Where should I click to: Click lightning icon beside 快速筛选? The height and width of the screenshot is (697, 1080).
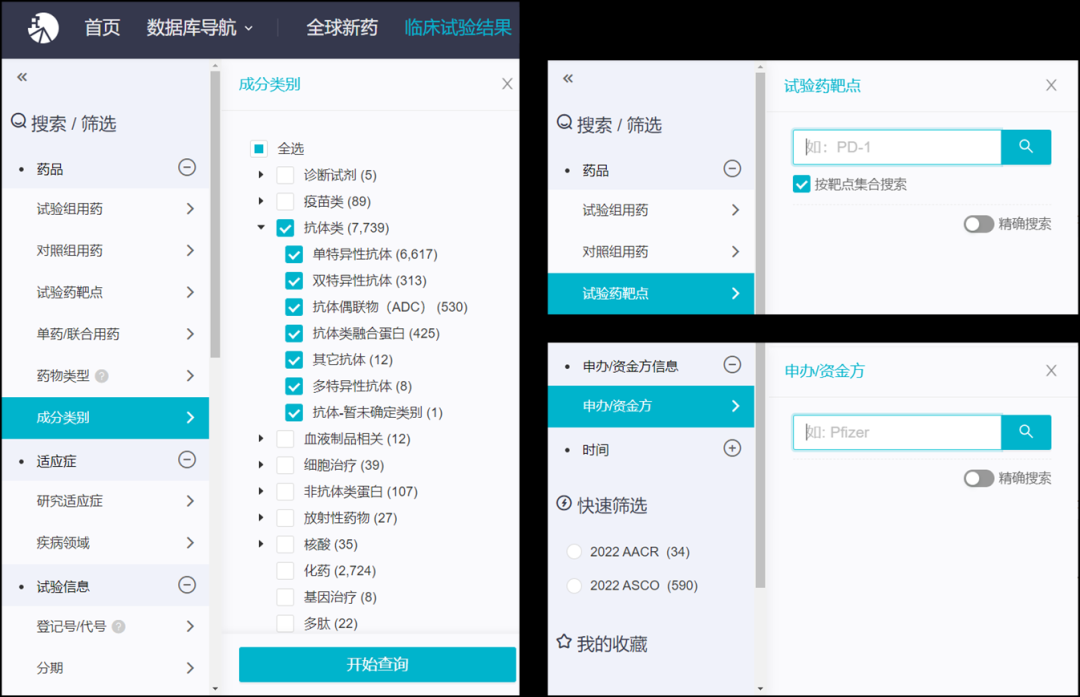(563, 503)
